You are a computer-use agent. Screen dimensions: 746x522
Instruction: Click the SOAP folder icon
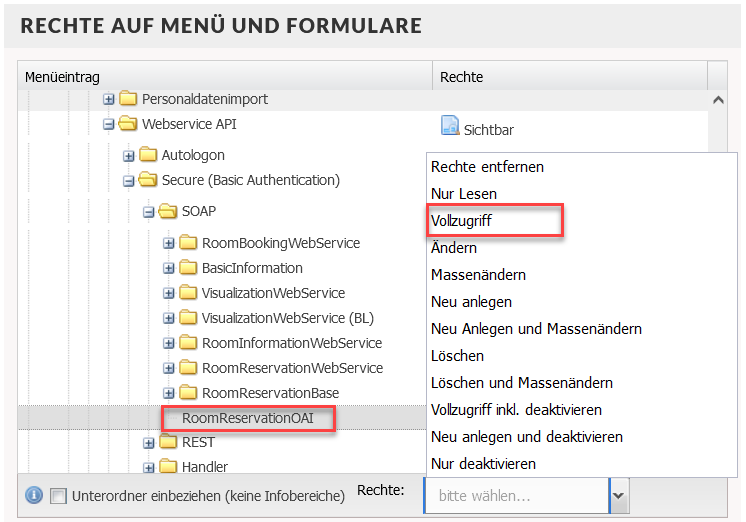(x=168, y=211)
